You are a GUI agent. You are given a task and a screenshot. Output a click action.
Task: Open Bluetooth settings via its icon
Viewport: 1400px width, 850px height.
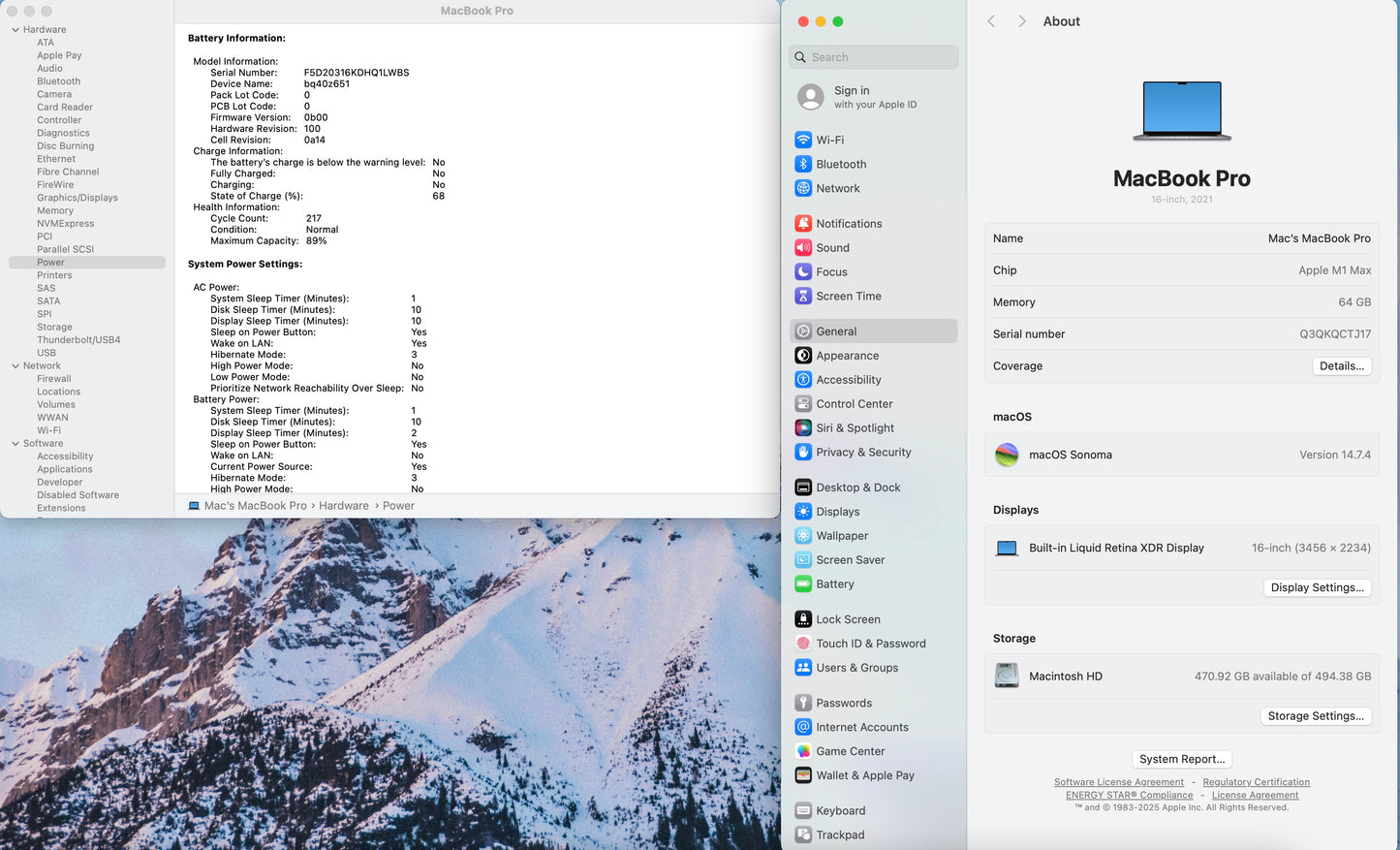click(x=803, y=164)
